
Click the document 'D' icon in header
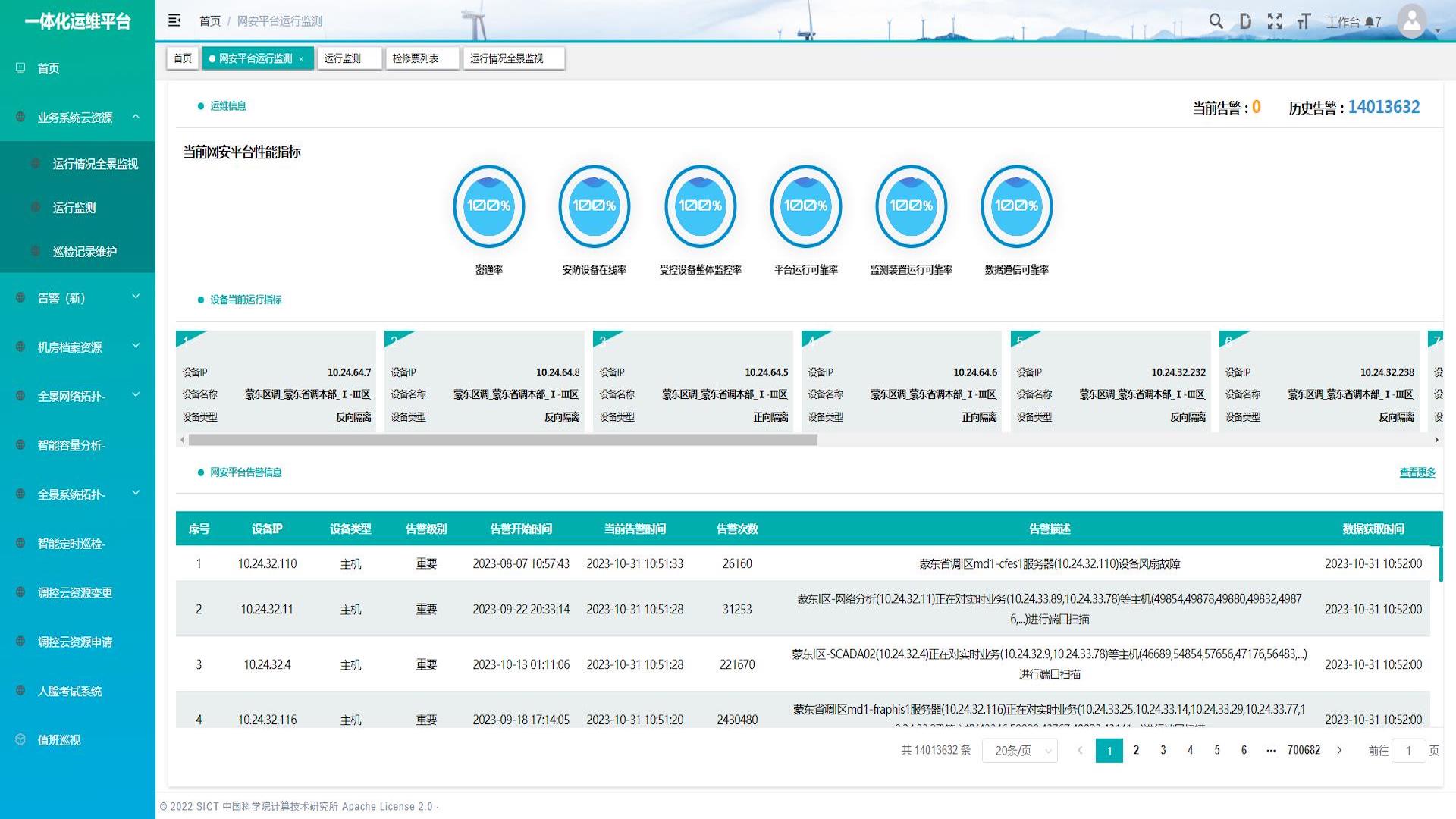pyautogui.click(x=1245, y=21)
